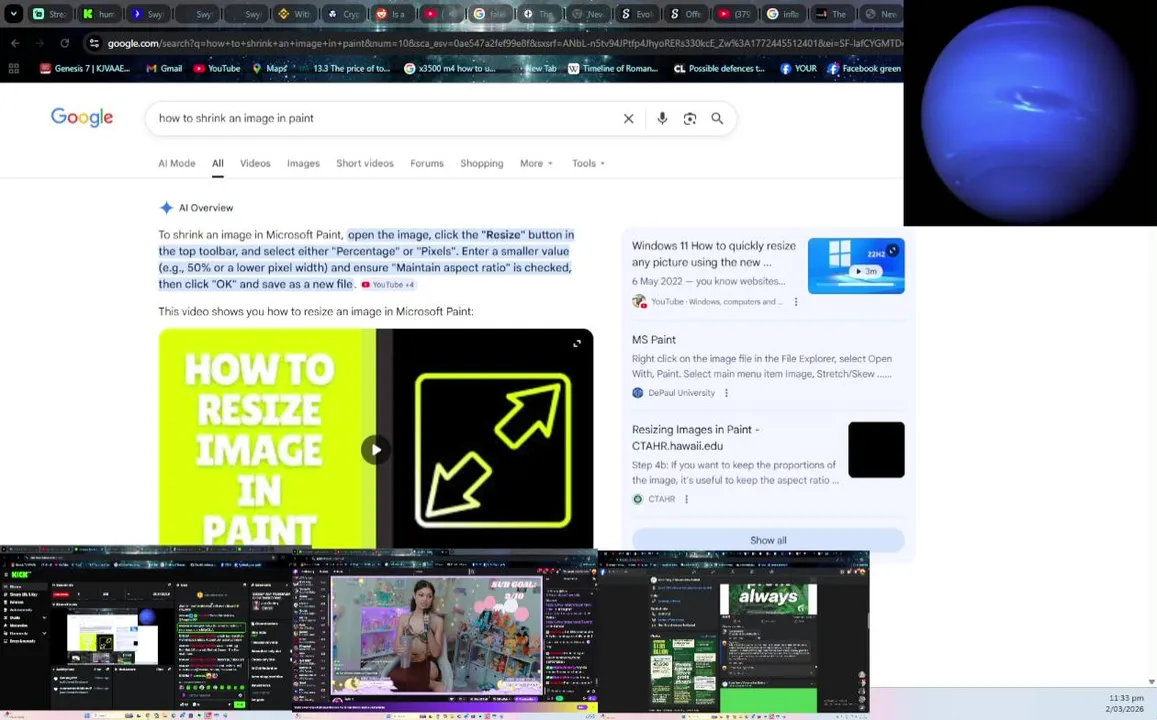The image size is (1157, 720).
Task: Click the page scrollbar down arrow
Action: (1151, 682)
